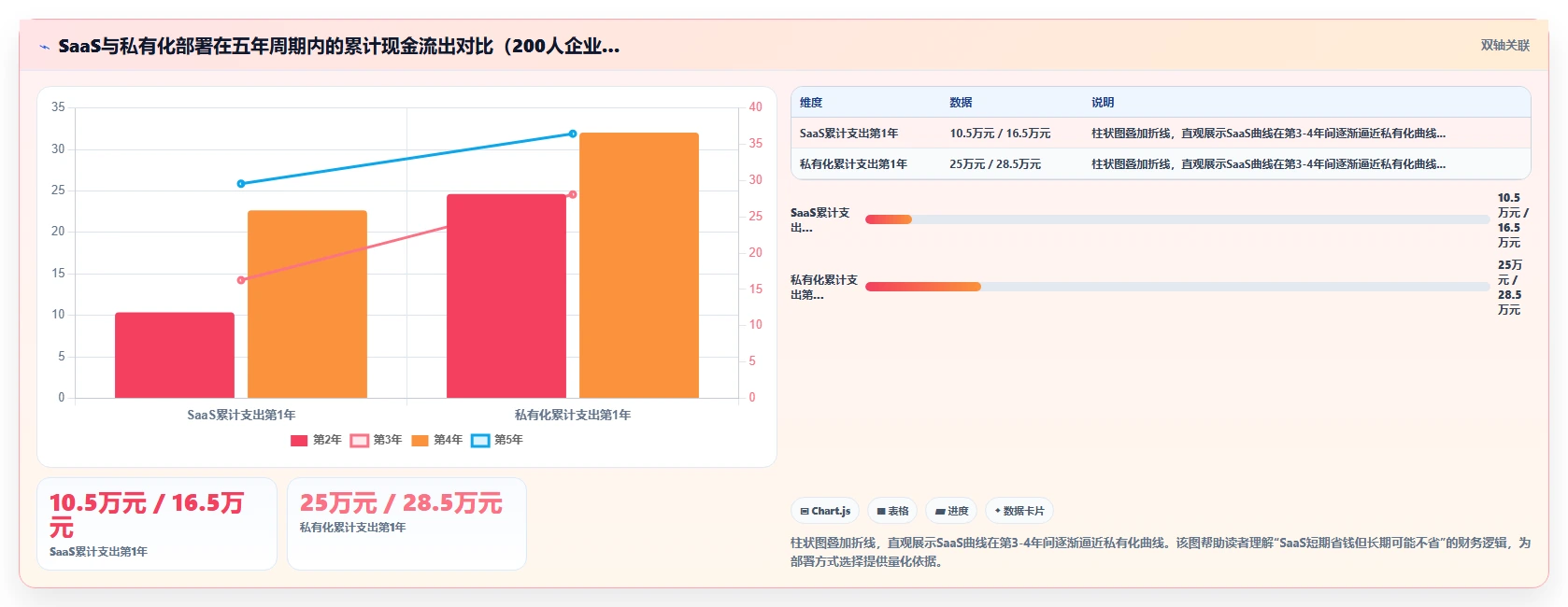The width and height of the screenshot is (1568, 607).
Task: Click x-axis label SaaS累计支出第1年
Action: (241, 415)
